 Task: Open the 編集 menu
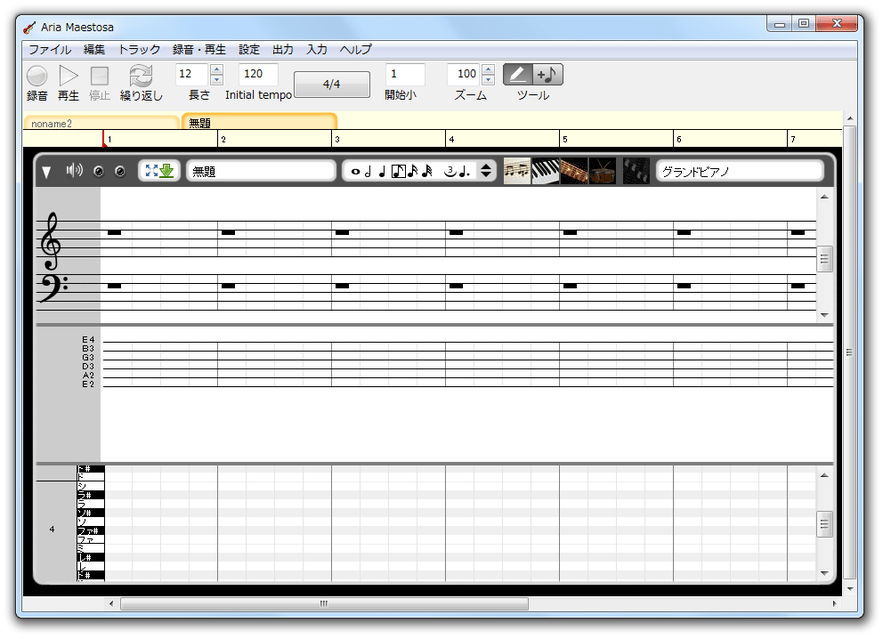coord(94,50)
